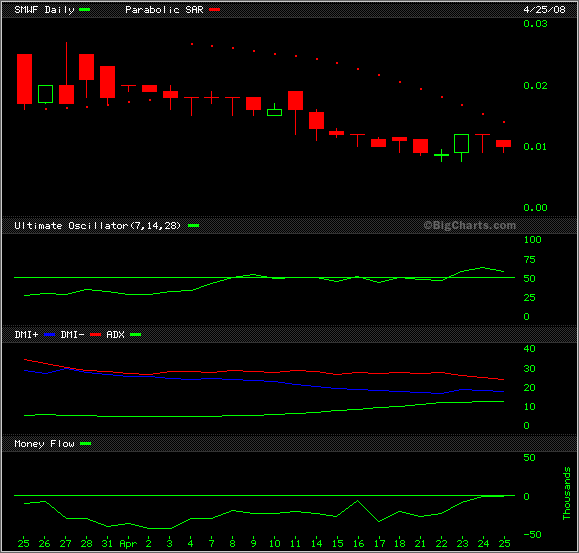
Task: Select the green candlestick on April 23
Action: [462, 148]
